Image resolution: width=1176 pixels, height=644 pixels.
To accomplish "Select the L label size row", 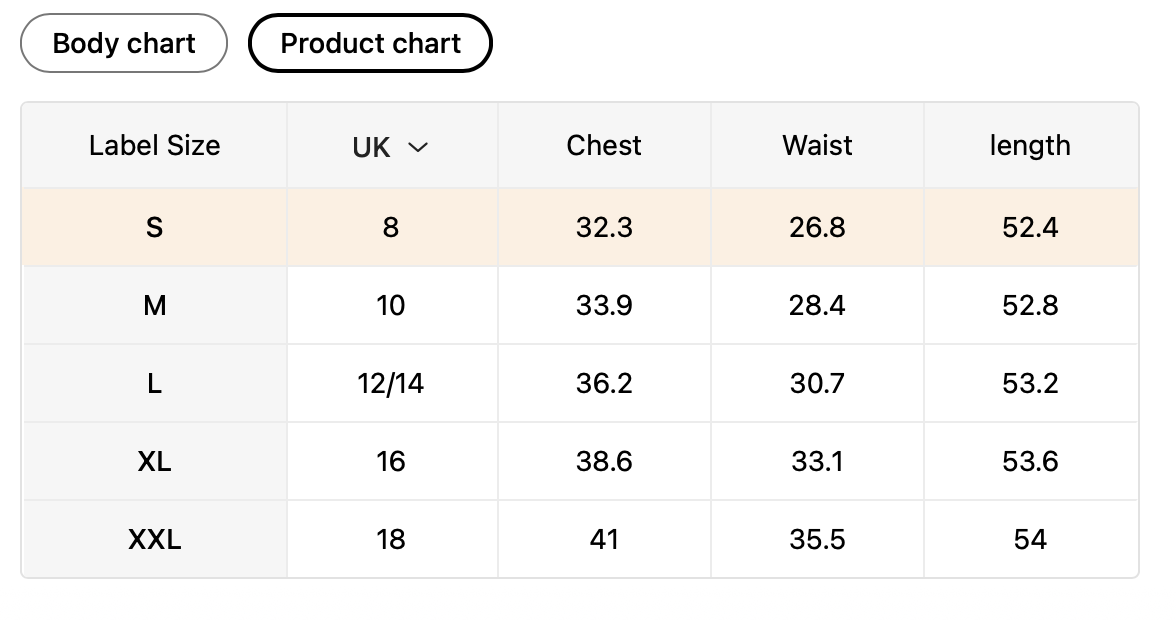I will coord(154,384).
